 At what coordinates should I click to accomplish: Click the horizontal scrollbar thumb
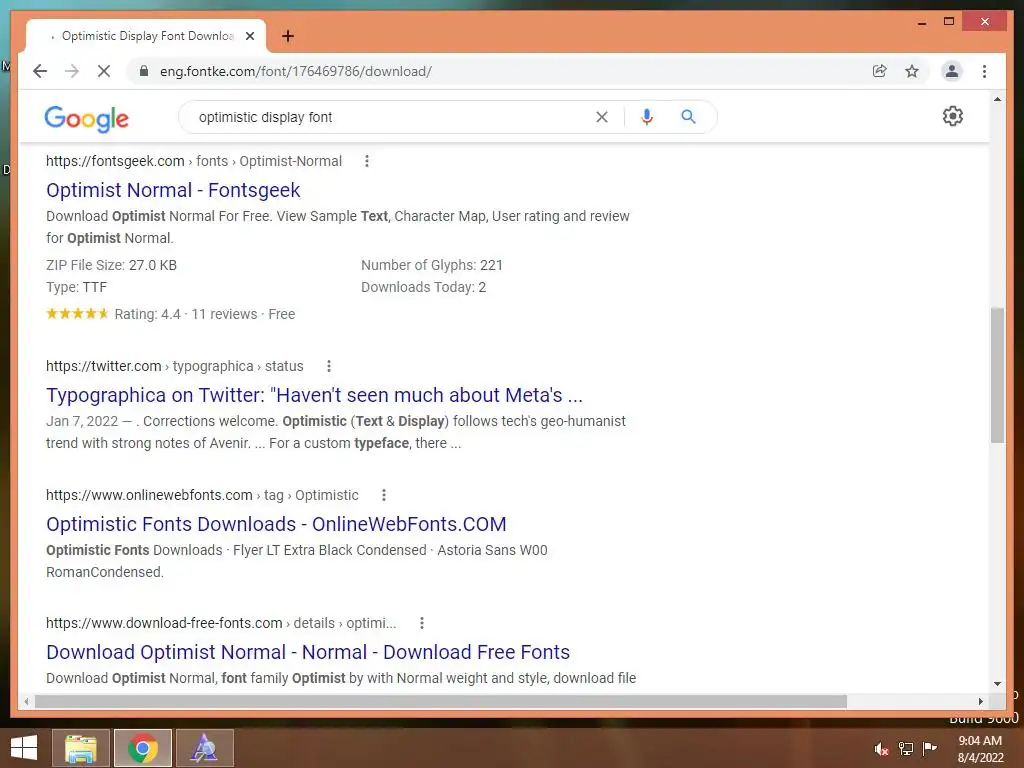pos(441,701)
